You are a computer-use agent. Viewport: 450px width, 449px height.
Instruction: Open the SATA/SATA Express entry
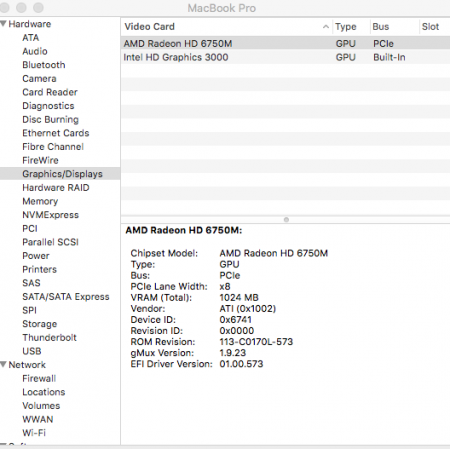(x=66, y=297)
